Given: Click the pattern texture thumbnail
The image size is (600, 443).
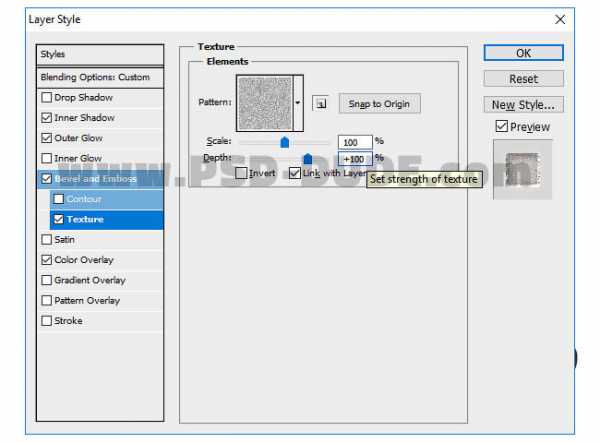Looking at the screenshot, I should click(x=264, y=102).
